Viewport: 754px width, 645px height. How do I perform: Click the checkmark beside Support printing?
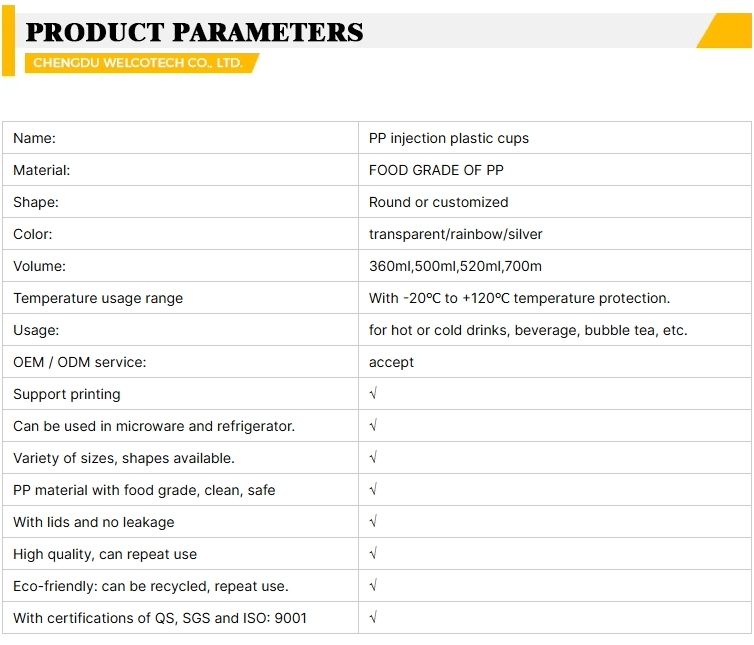click(x=373, y=394)
